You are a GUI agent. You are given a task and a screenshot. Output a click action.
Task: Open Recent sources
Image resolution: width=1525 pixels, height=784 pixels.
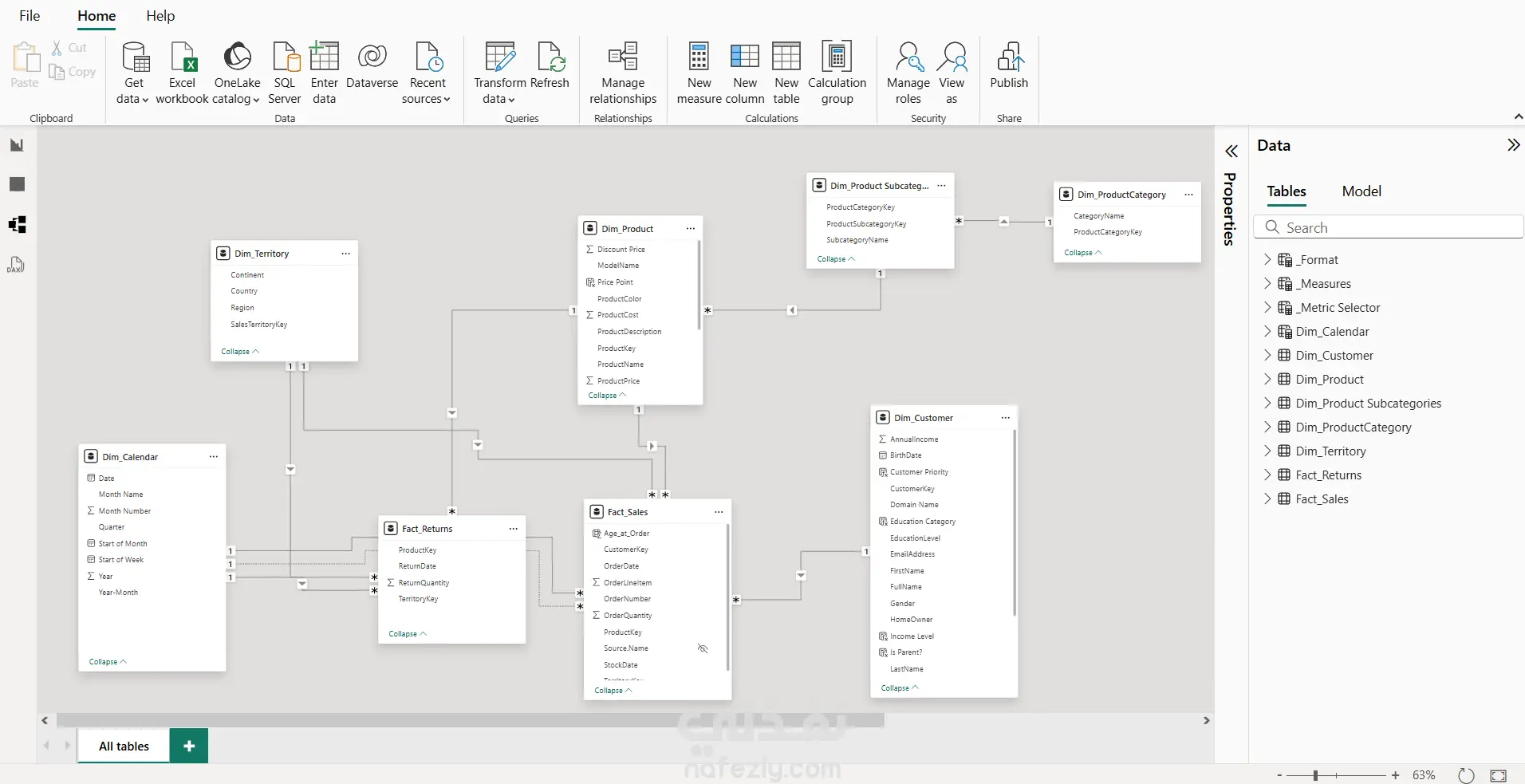[427, 73]
